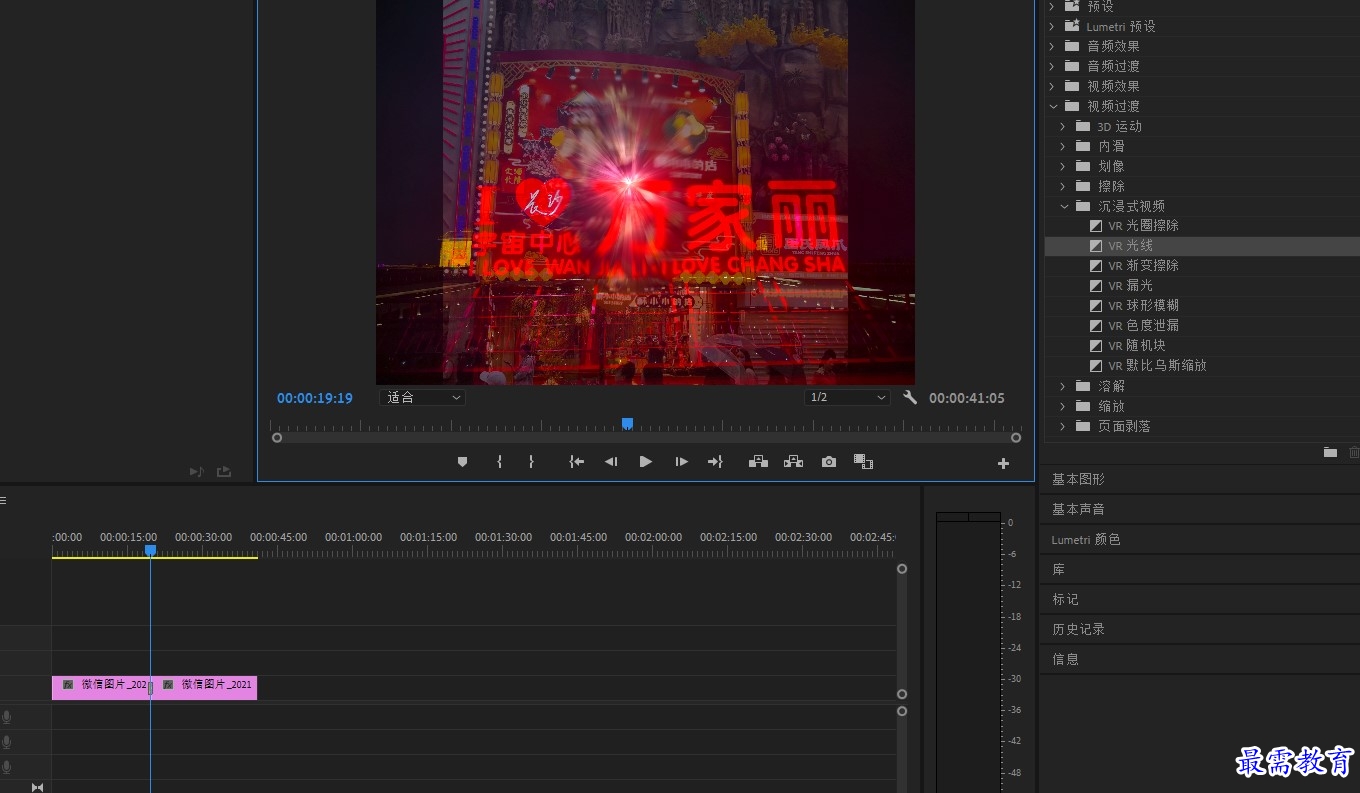Screen dimensions: 1360x793
Task: Export frame with the camera icon
Action: (x=828, y=462)
